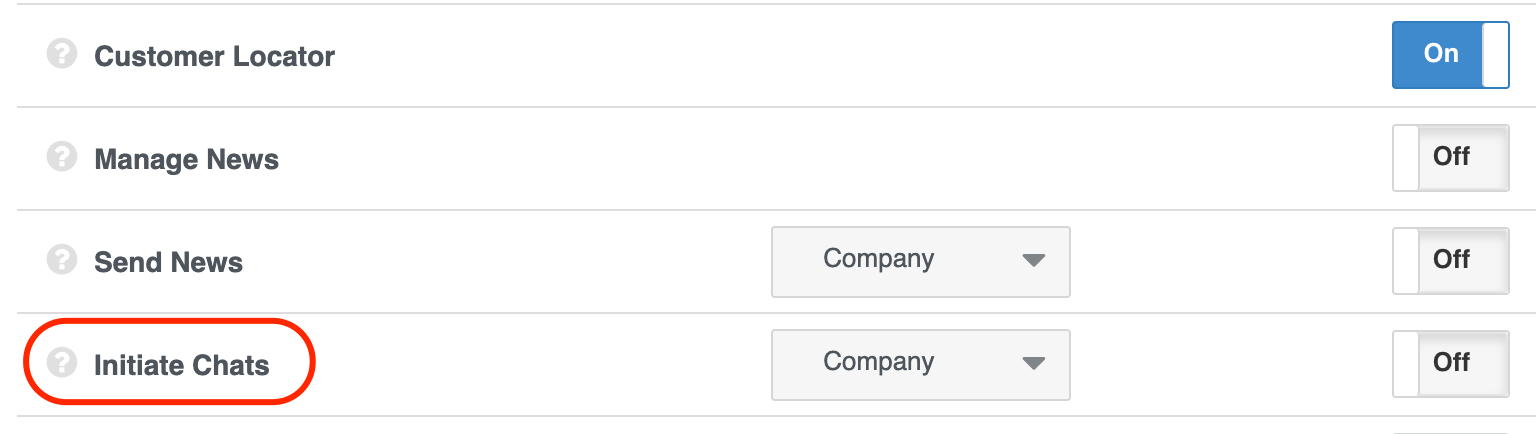Select the circled Initiate Chats label

pos(181,365)
